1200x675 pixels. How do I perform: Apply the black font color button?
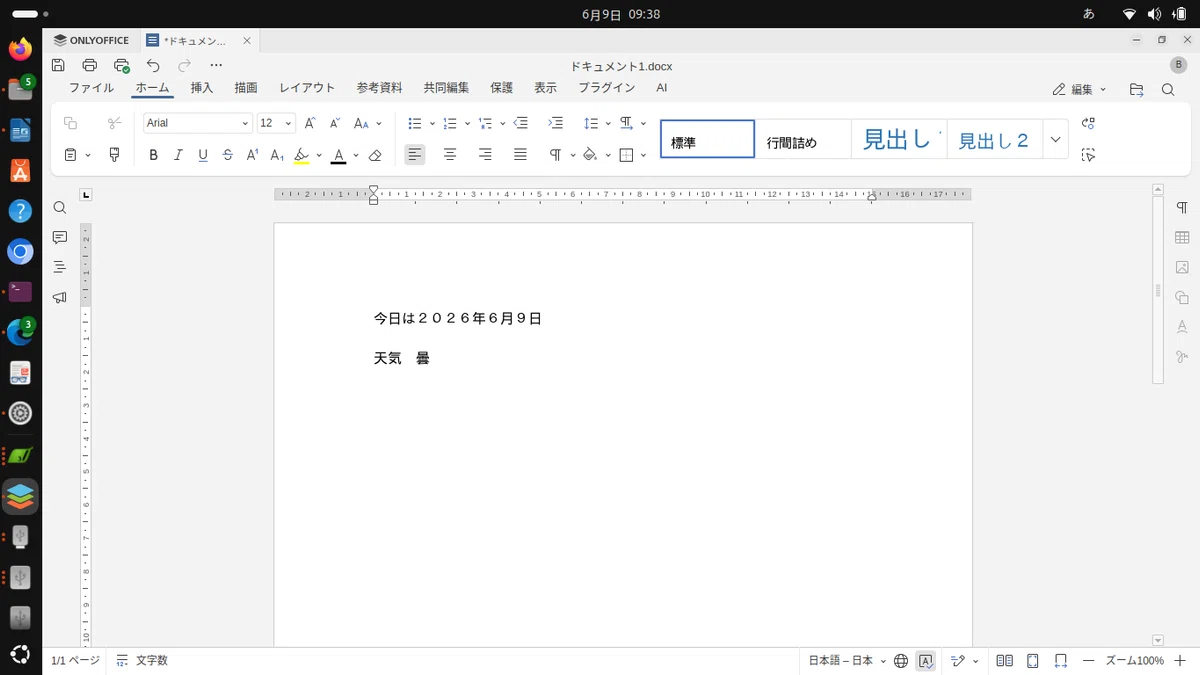pyautogui.click(x=338, y=155)
